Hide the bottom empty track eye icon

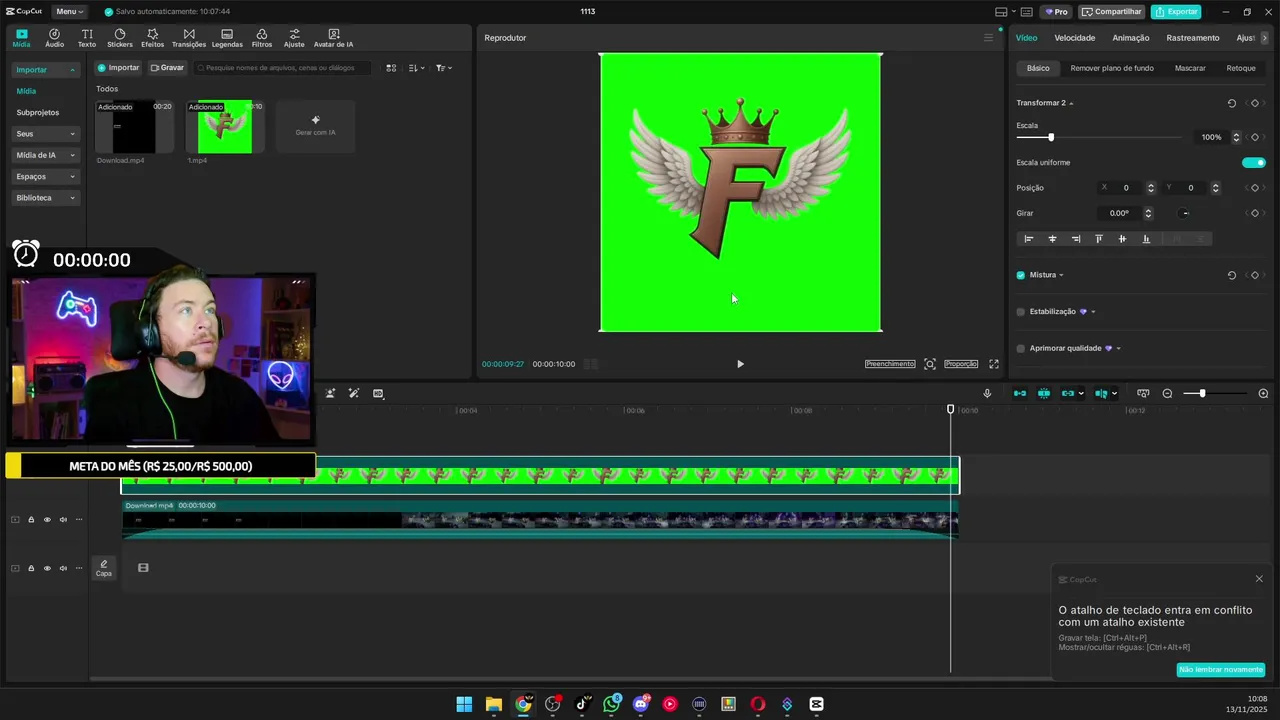click(47, 568)
